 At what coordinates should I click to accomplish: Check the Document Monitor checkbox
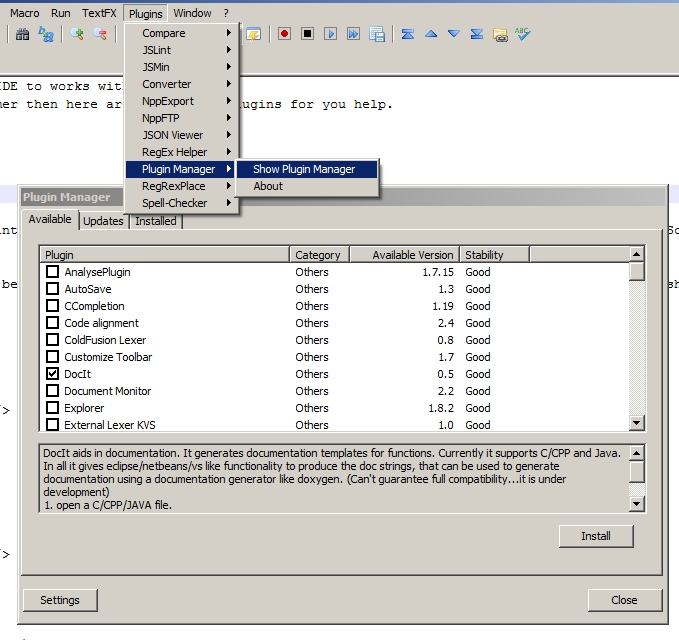(52, 391)
